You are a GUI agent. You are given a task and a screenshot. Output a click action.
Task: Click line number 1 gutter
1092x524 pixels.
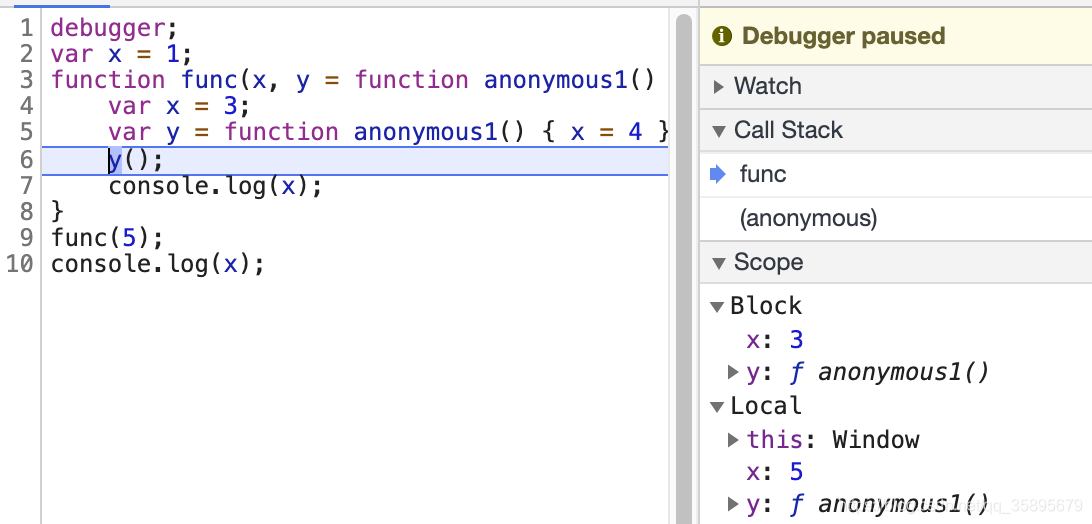(26, 29)
